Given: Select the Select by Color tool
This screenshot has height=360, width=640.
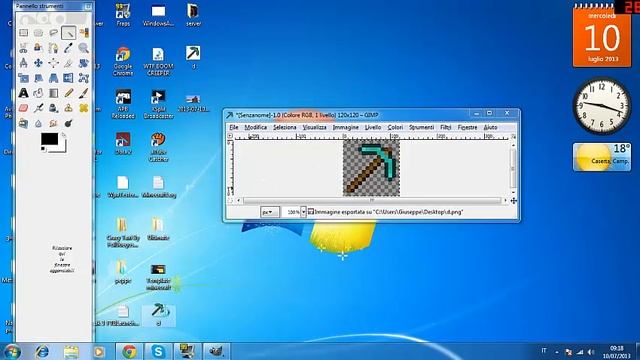Looking at the screenshot, I should click(84, 33).
